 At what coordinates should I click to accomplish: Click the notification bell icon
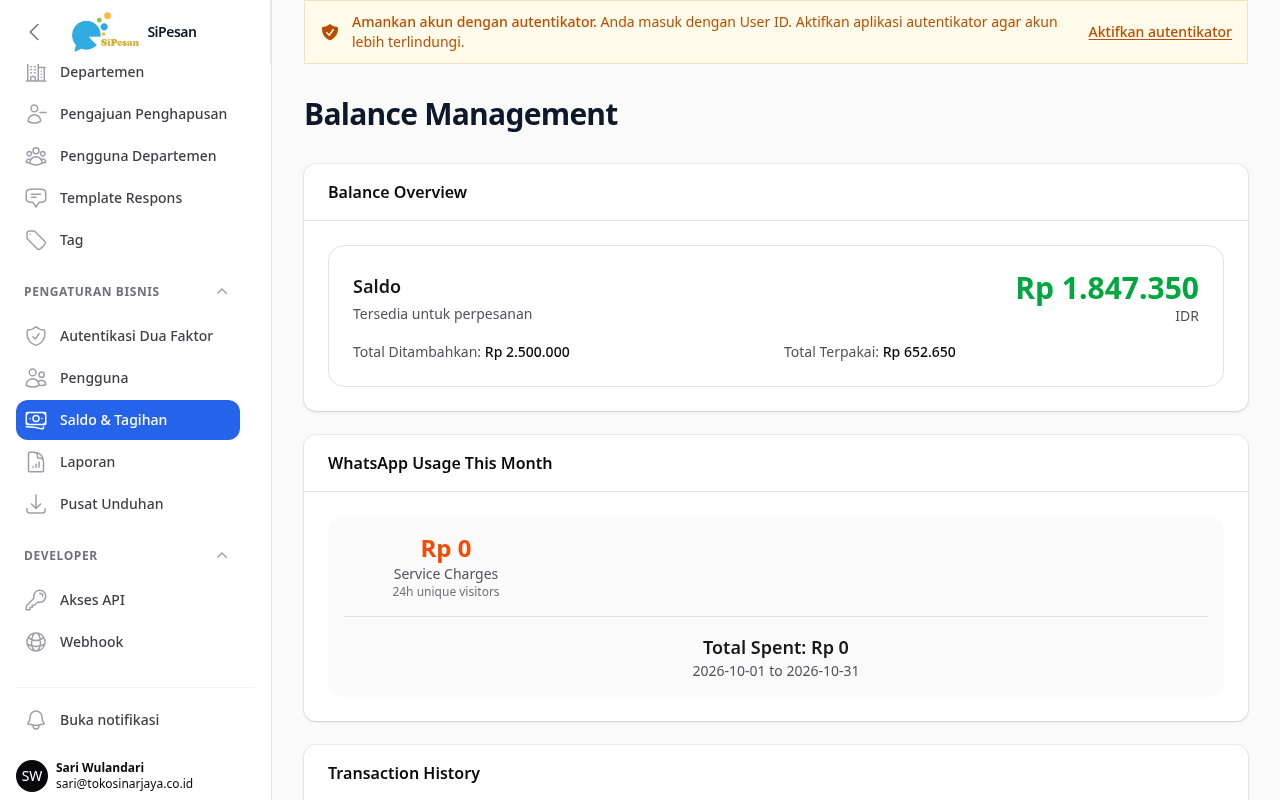(x=36, y=720)
